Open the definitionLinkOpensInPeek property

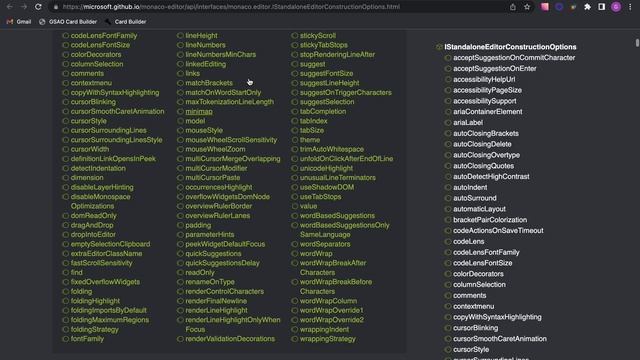[x=113, y=159]
